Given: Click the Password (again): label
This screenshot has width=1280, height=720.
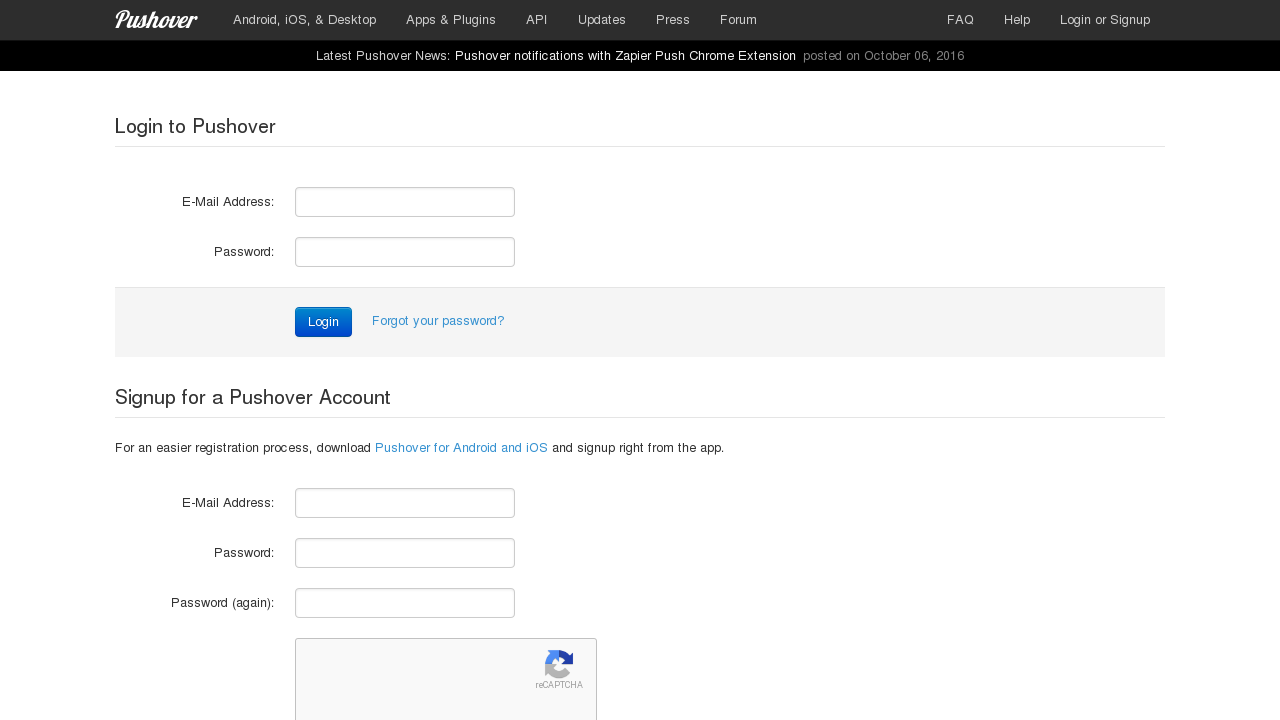Looking at the screenshot, I should 223,603.
